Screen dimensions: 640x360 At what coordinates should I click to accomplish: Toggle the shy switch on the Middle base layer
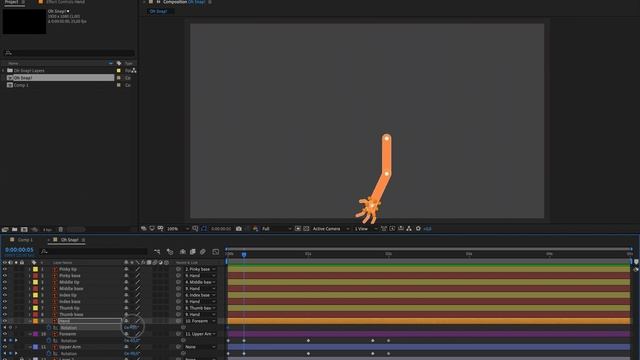[126, 289]
